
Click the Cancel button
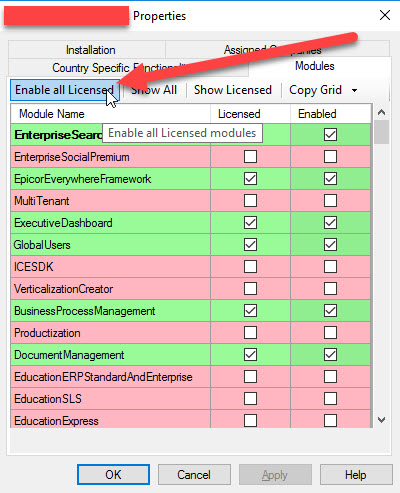(x=194, y=474)
